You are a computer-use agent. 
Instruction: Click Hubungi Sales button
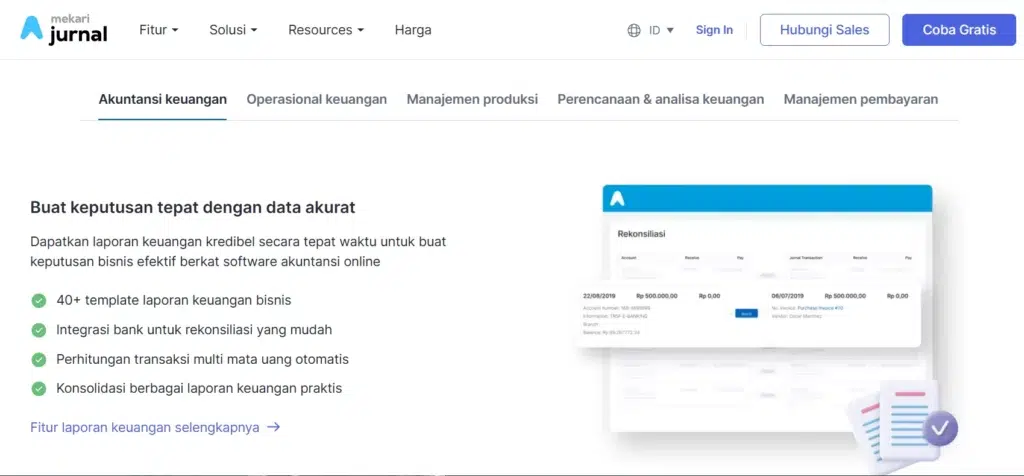coord(824,30)
